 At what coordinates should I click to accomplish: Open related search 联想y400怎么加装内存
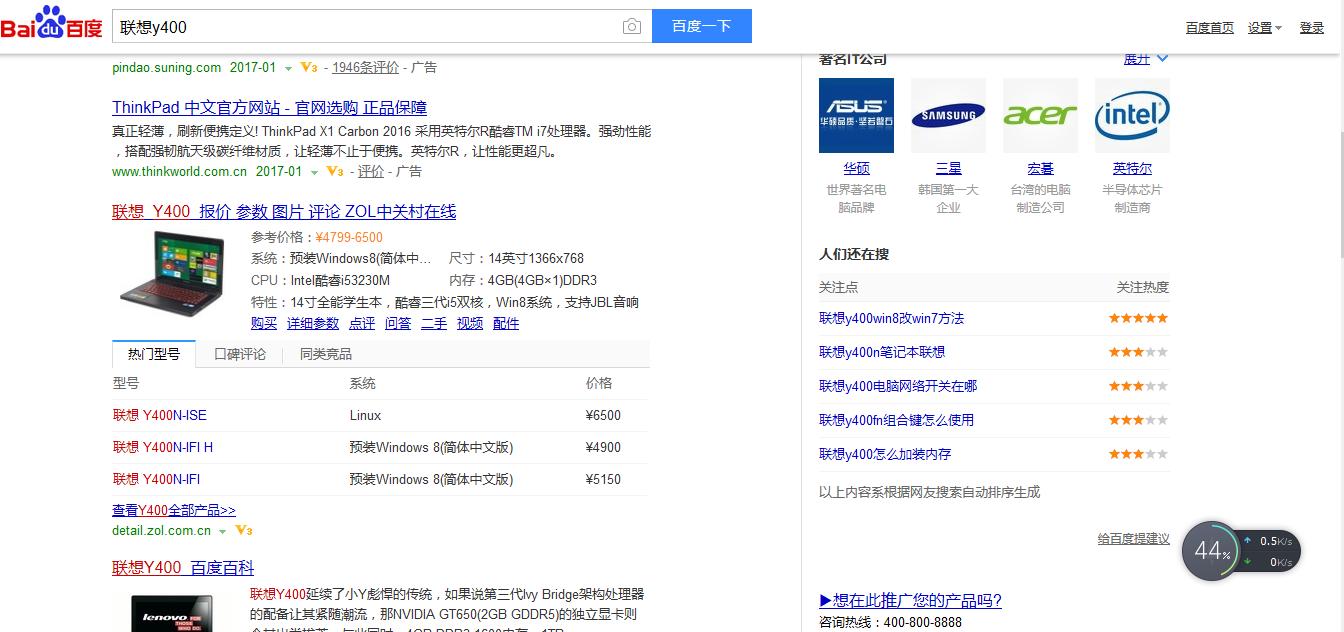click(x=885, y=454)
